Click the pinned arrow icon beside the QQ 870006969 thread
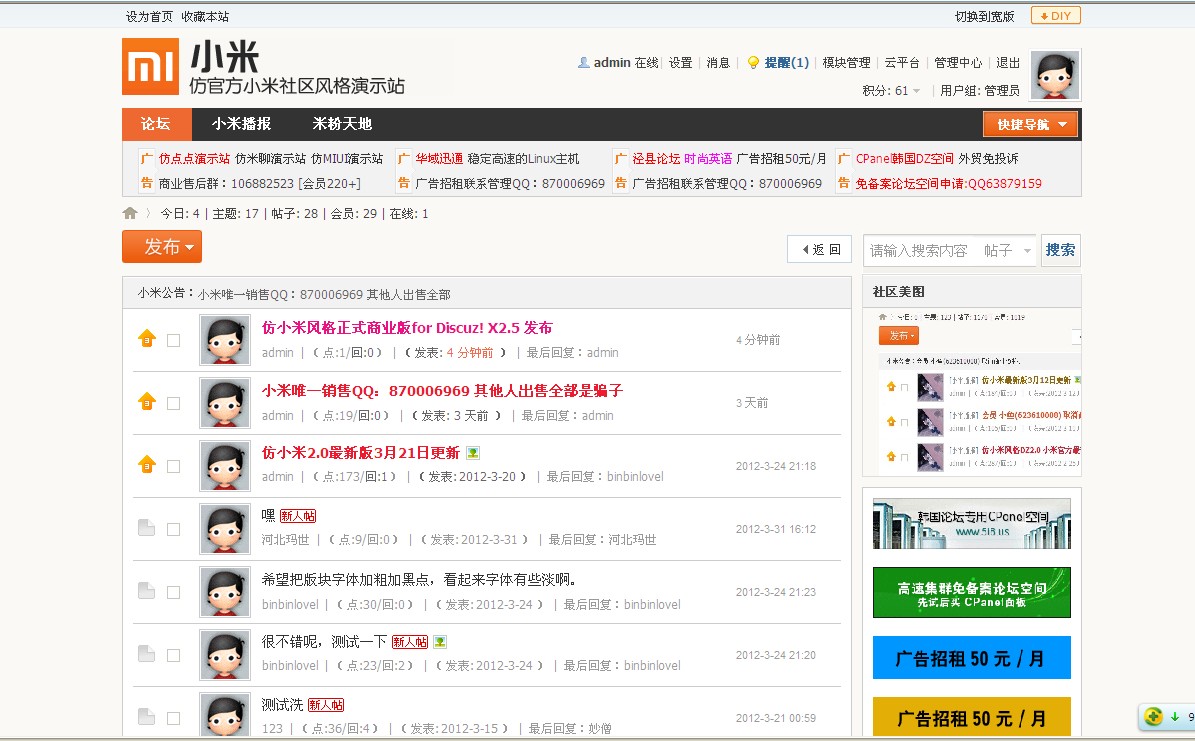Screen dimensions: 1195x741 pyautogui.click(x=147, y=402)
